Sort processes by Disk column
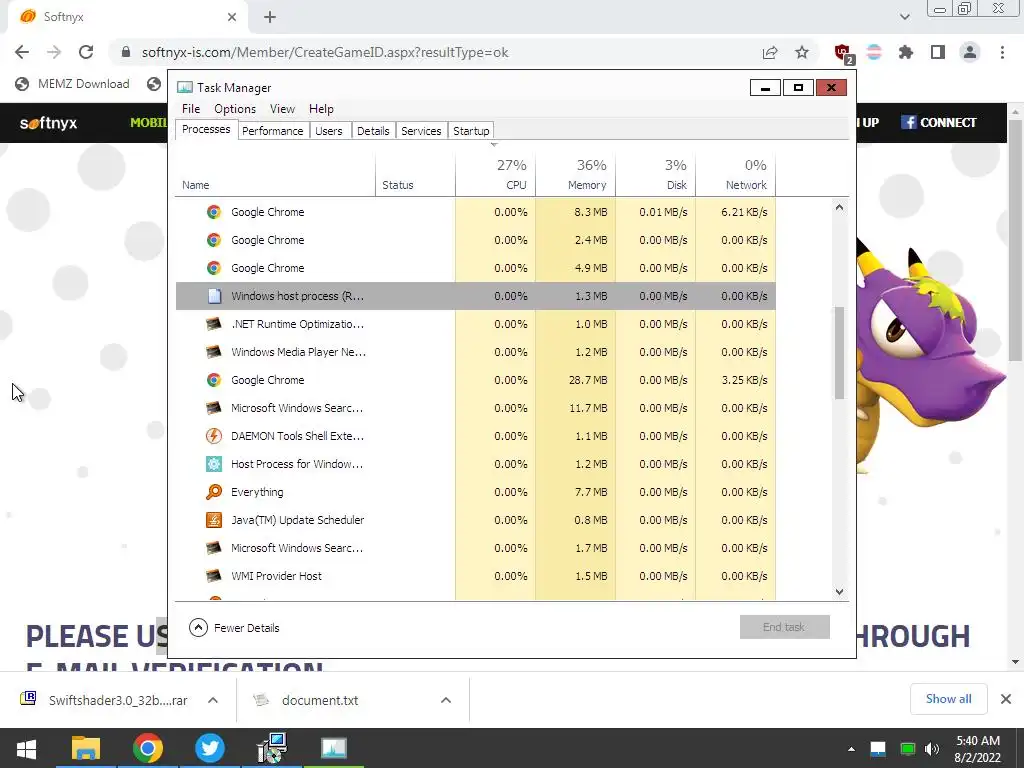Viewport: 1024px width, 768px height. pos(656,174)
